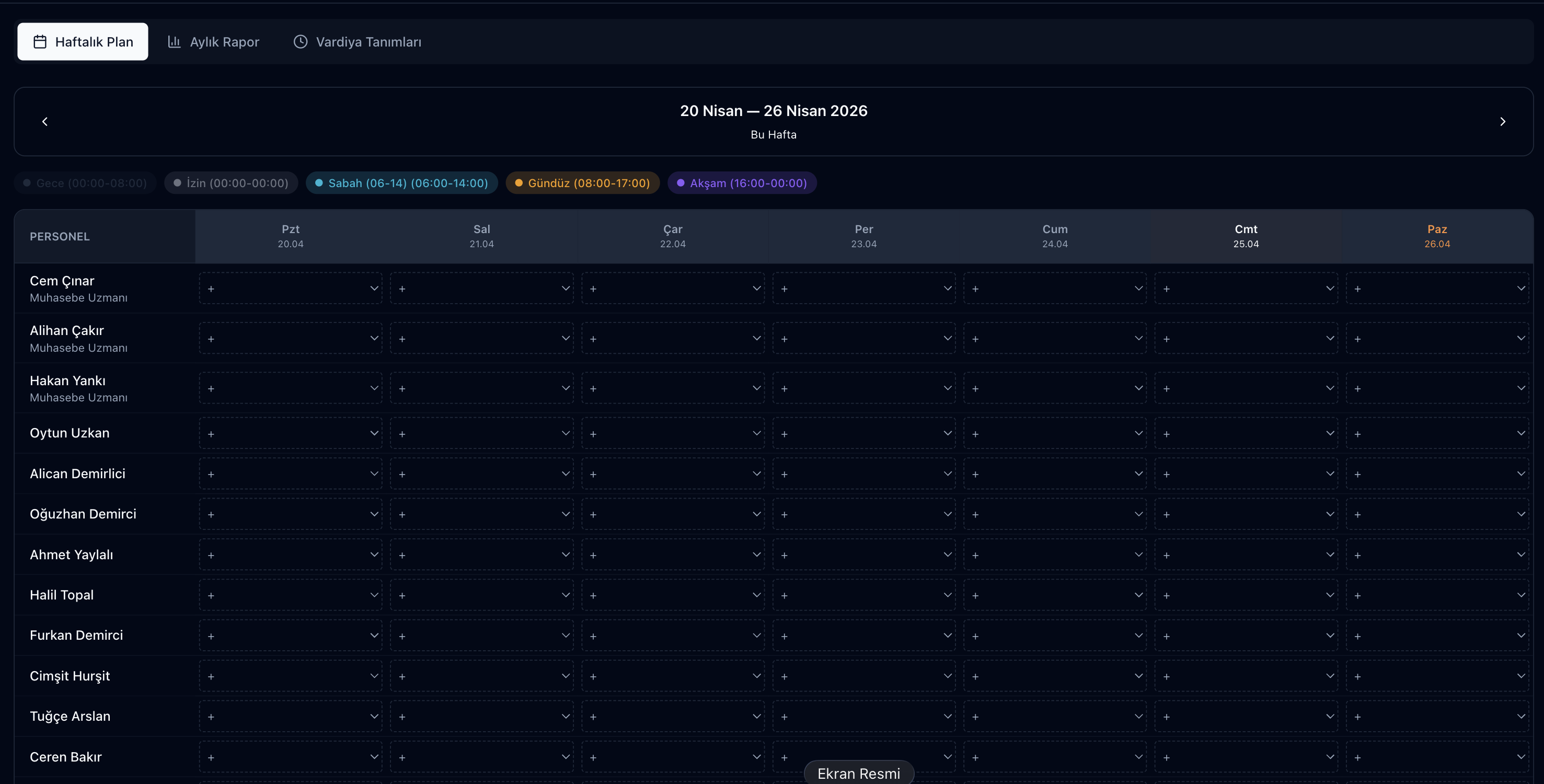This screenshot has height=784, width=1544.
Task: Select the Oğuzhan Demirci personnel name
Action: pyautogui.click(x=83, y=514)
